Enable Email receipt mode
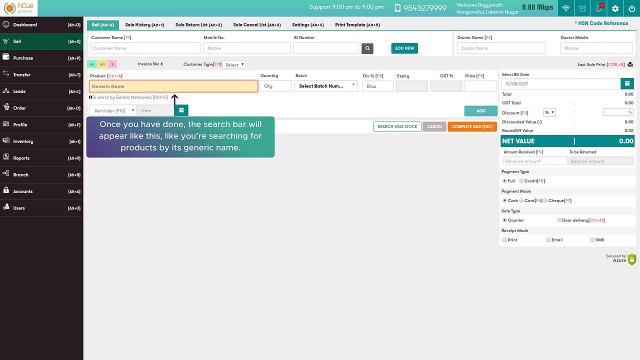This screenshot has width=640, height=360. (549, 240)
